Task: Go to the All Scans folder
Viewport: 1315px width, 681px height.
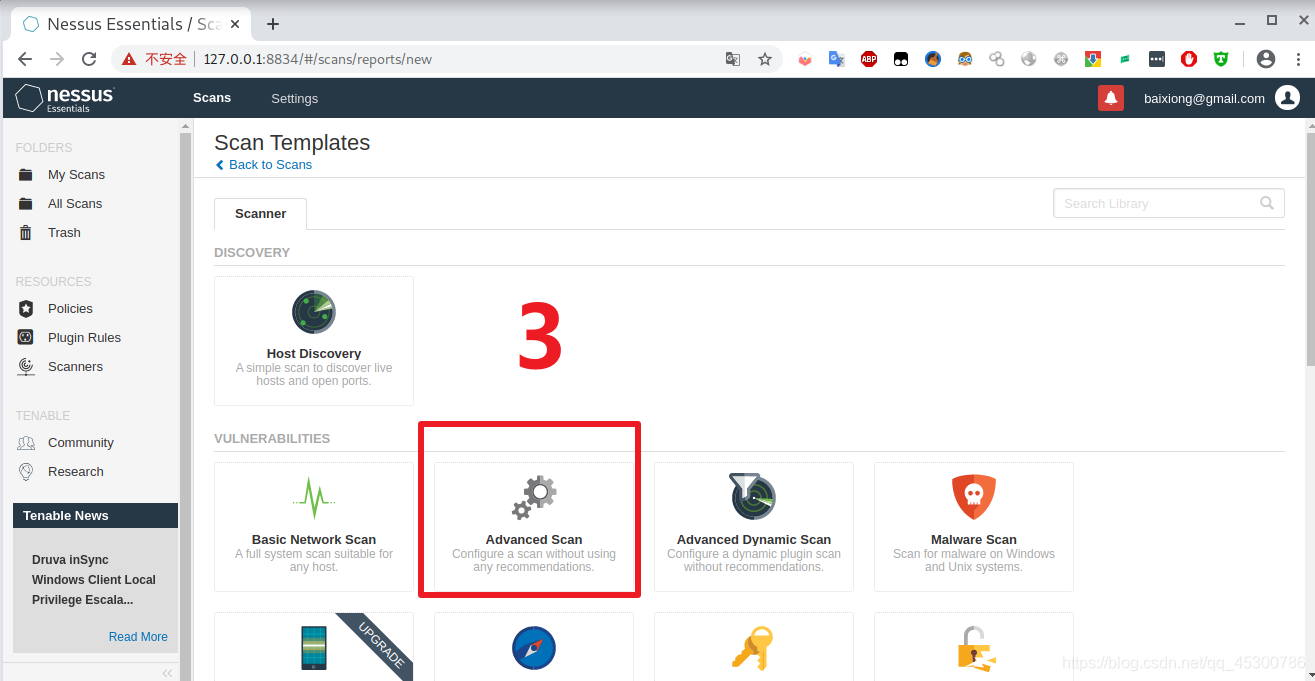Action: pos(75,203)
